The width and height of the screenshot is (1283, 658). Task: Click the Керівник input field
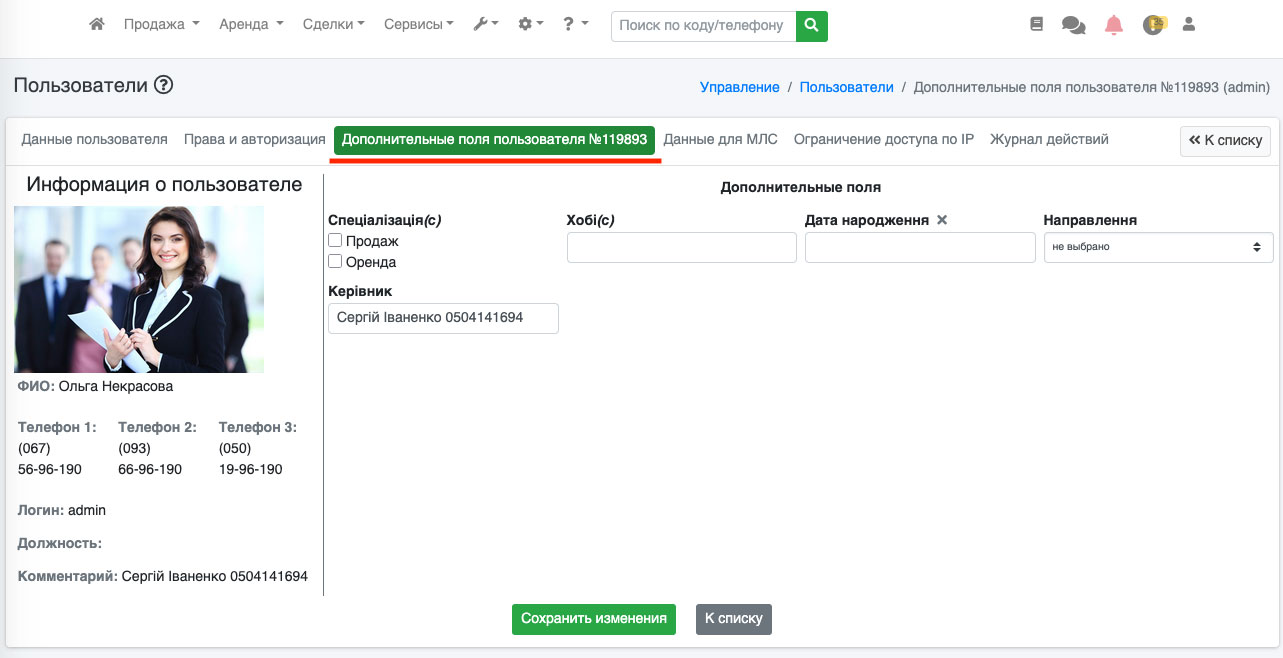(x=443, y=318)
